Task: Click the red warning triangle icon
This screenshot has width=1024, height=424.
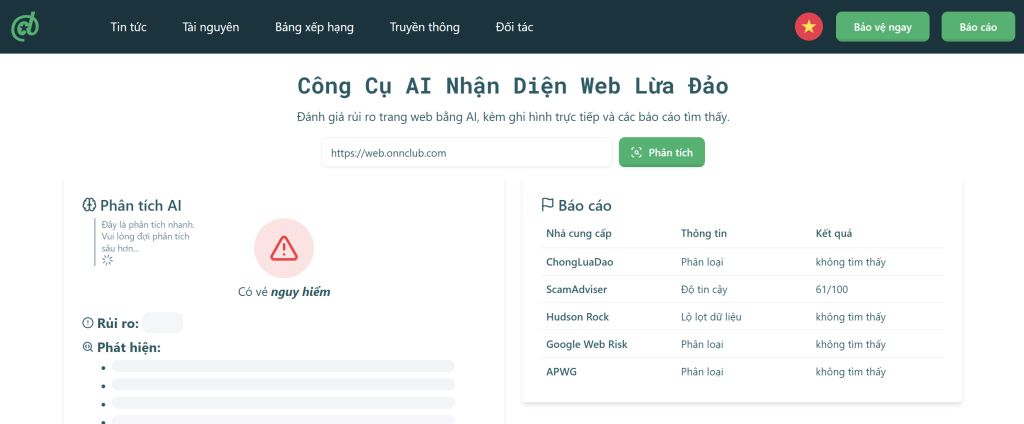Action: 284,247
